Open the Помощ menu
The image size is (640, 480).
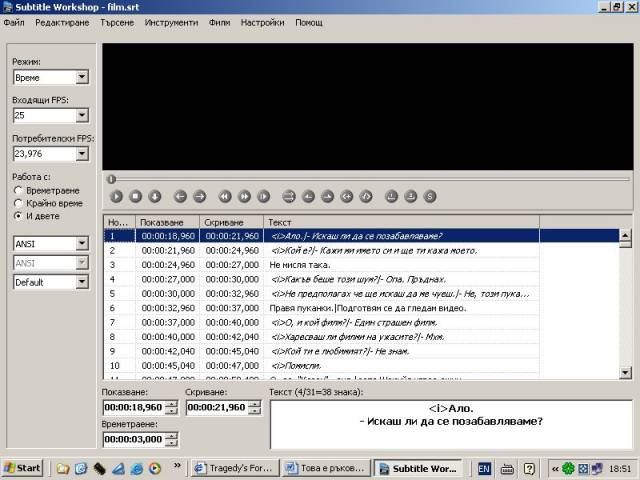[x=309, y=22]
